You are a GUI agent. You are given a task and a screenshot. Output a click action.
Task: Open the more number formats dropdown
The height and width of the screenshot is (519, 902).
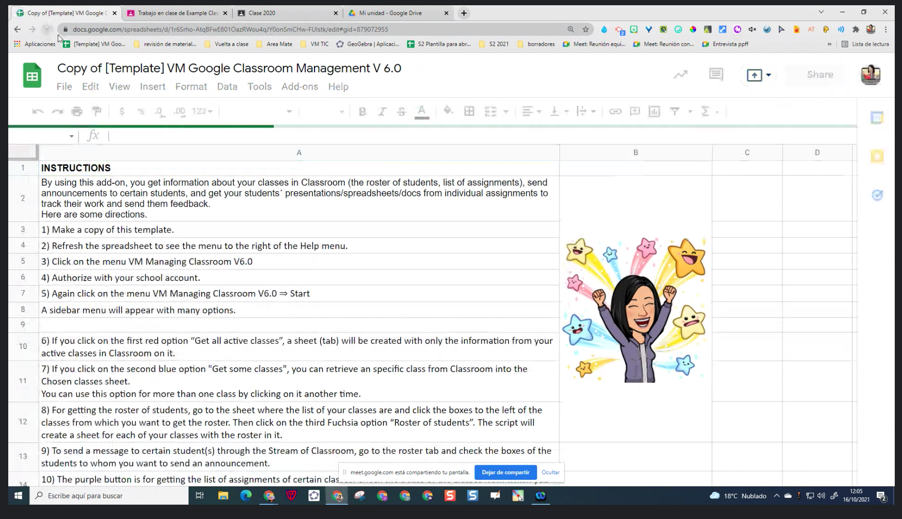click(x=202, y=112)
